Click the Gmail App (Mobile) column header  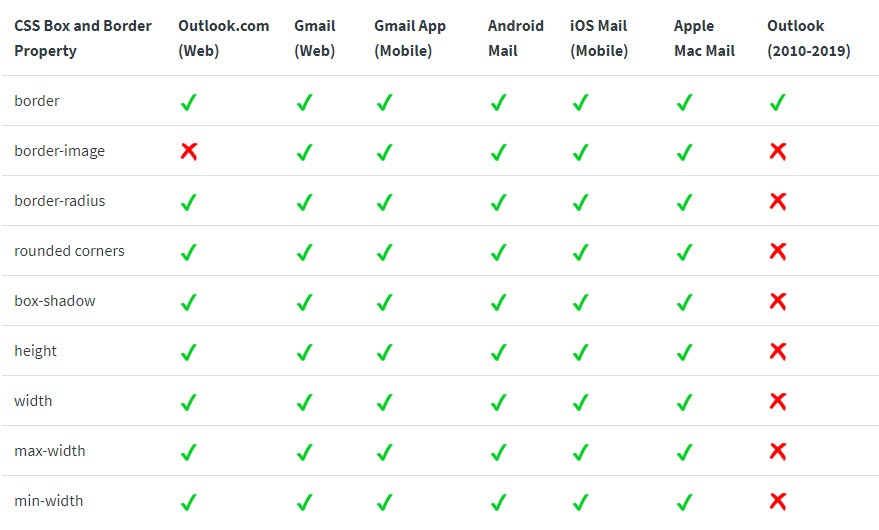(x=410, y=38)
